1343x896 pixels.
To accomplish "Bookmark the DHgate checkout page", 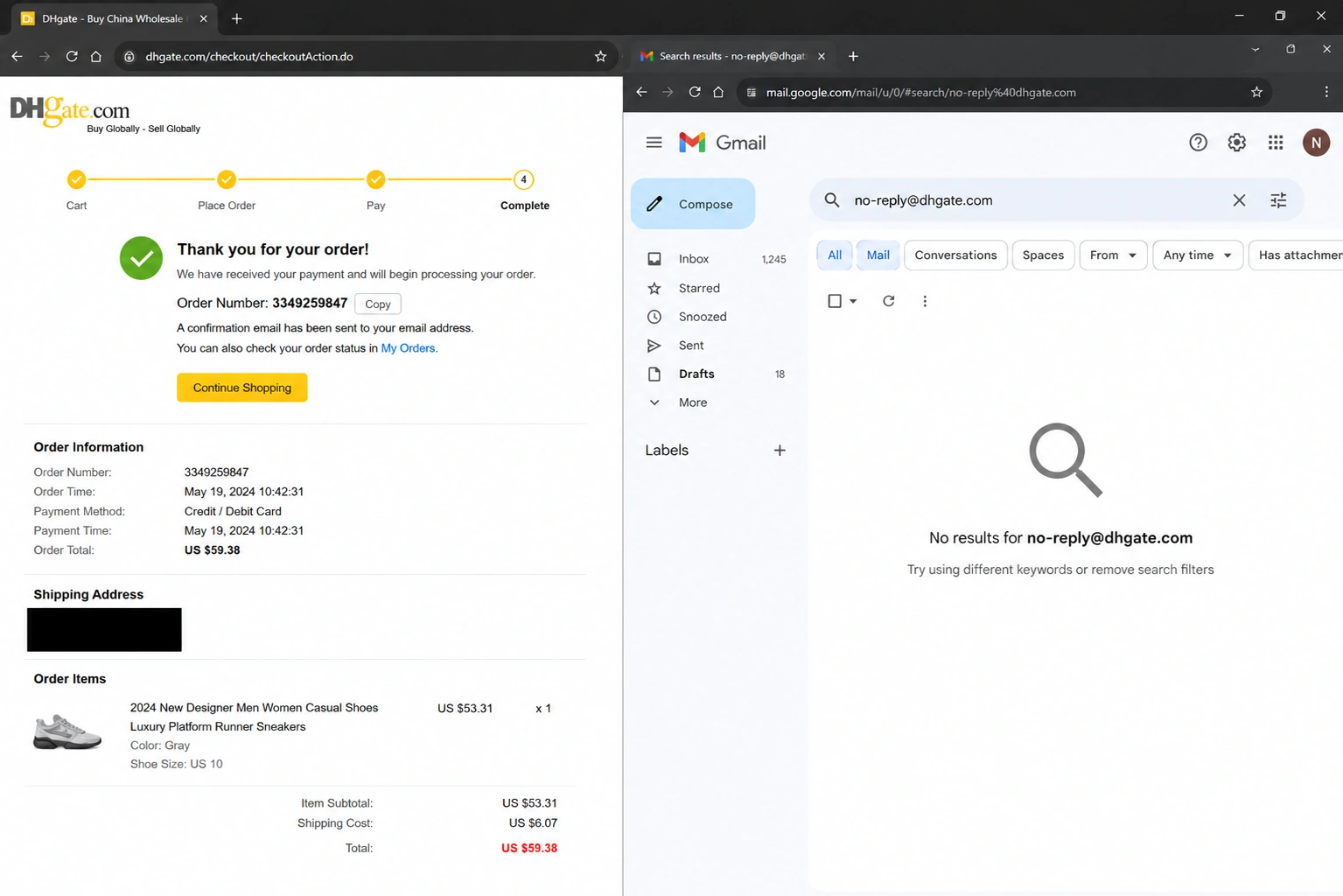I will pyautogui.click(x=600, y=56).
